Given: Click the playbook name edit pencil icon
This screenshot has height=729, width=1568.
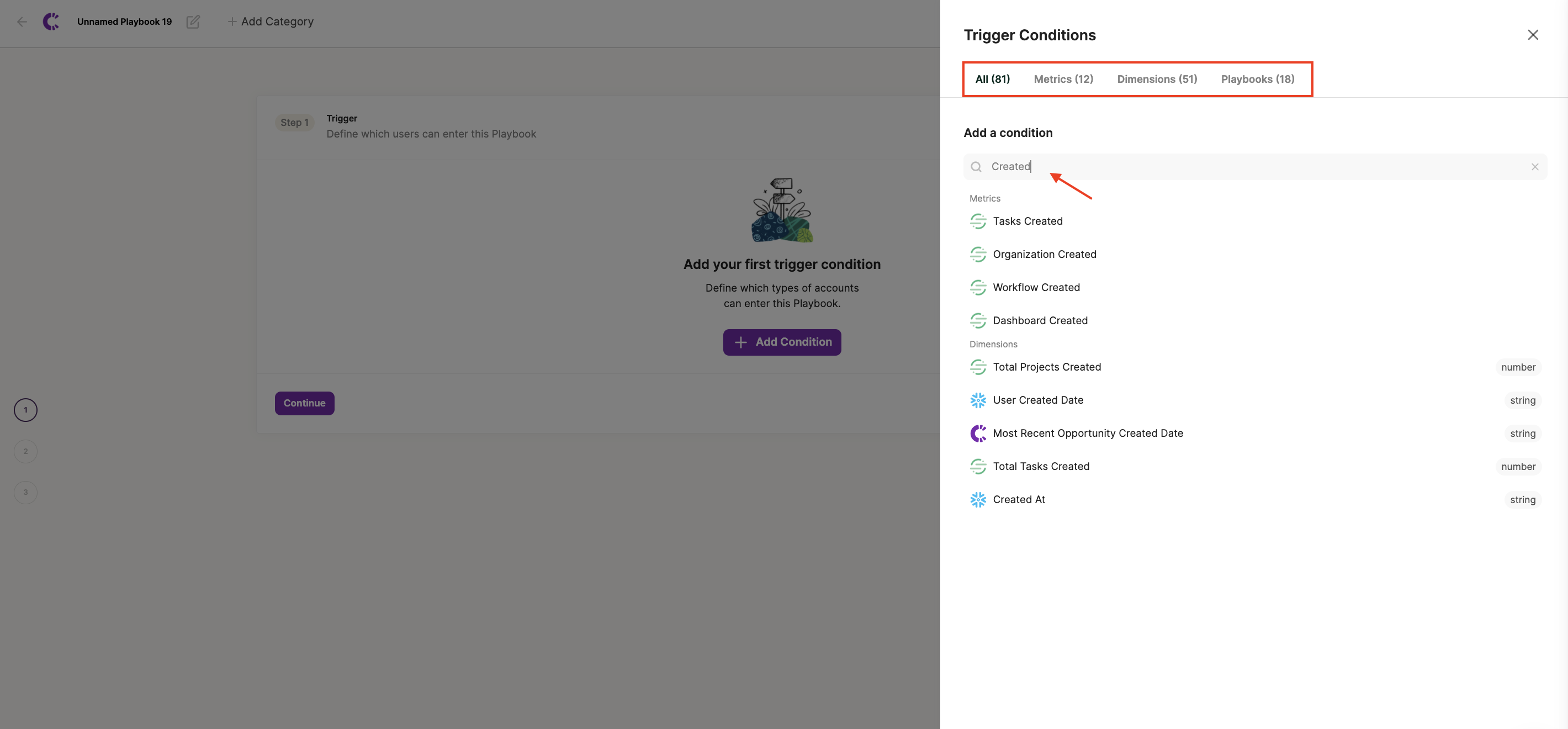Looking at the screenshot, I should click(x=193, y=22).
